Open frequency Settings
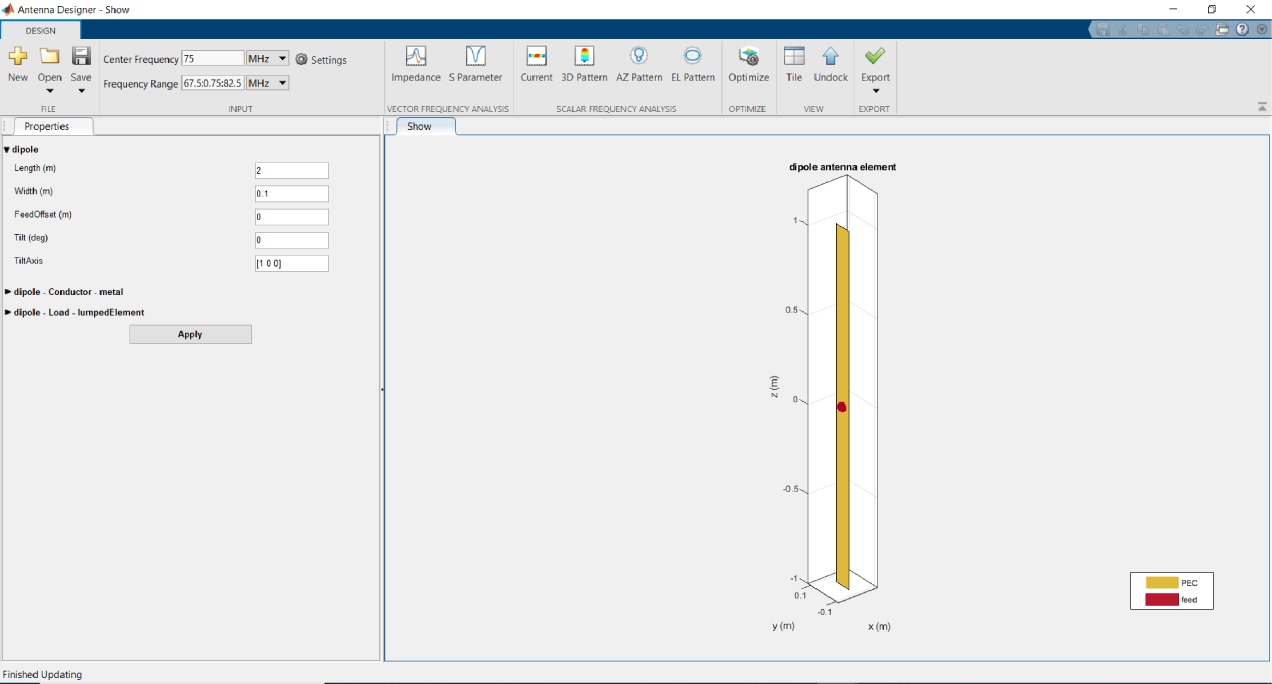Viewport: 1272px width, 684px height. pos(321,60)
